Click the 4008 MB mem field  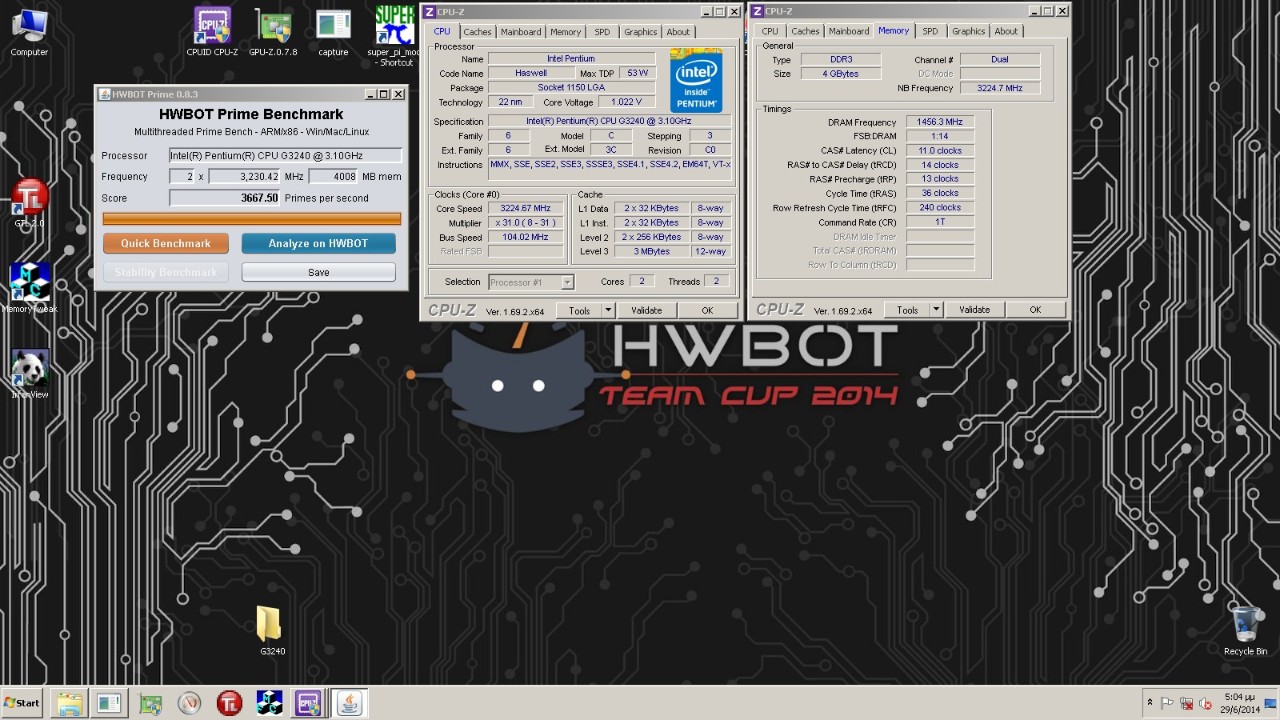click(333, 177)
